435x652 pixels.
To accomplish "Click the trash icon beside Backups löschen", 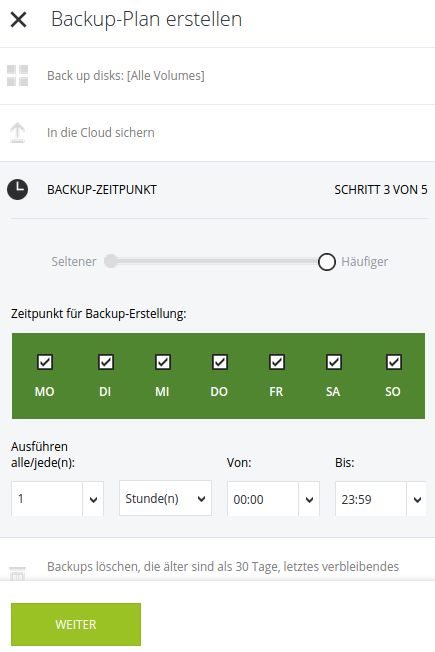I will 17,574.
